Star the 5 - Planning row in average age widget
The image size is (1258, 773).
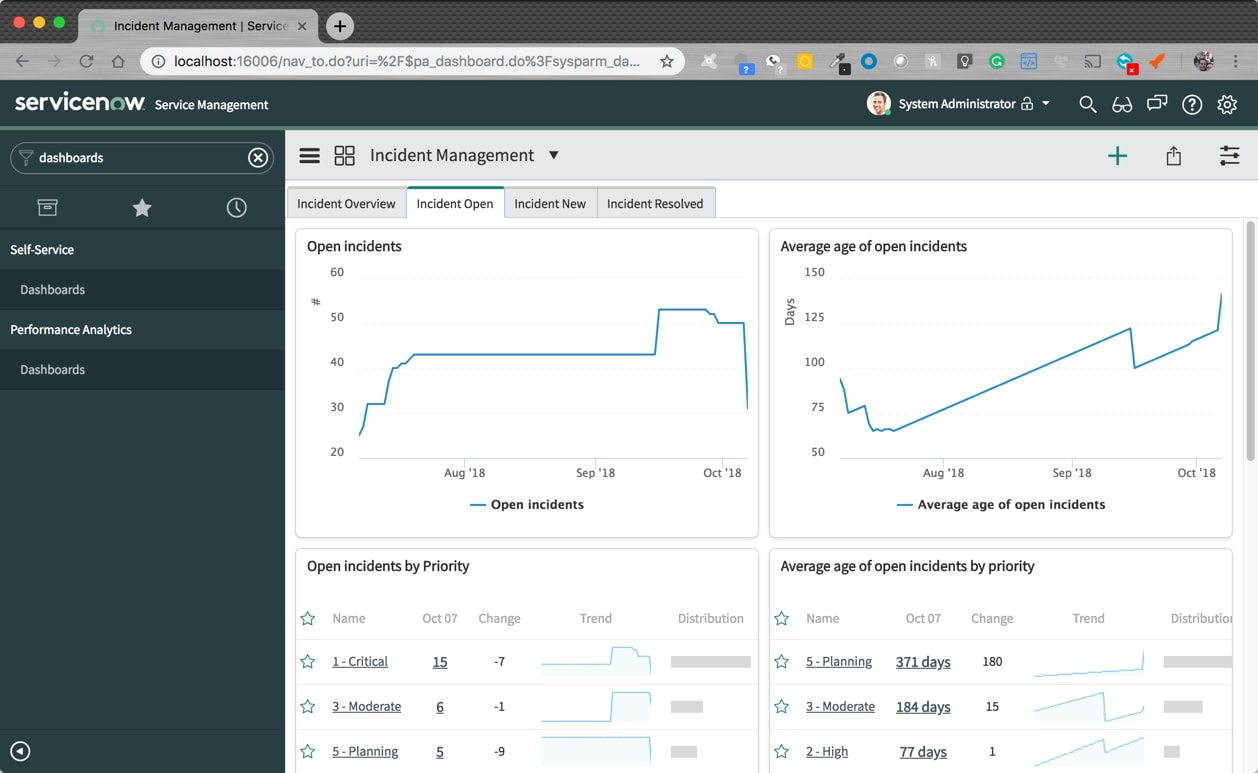(x=781, y=661)
